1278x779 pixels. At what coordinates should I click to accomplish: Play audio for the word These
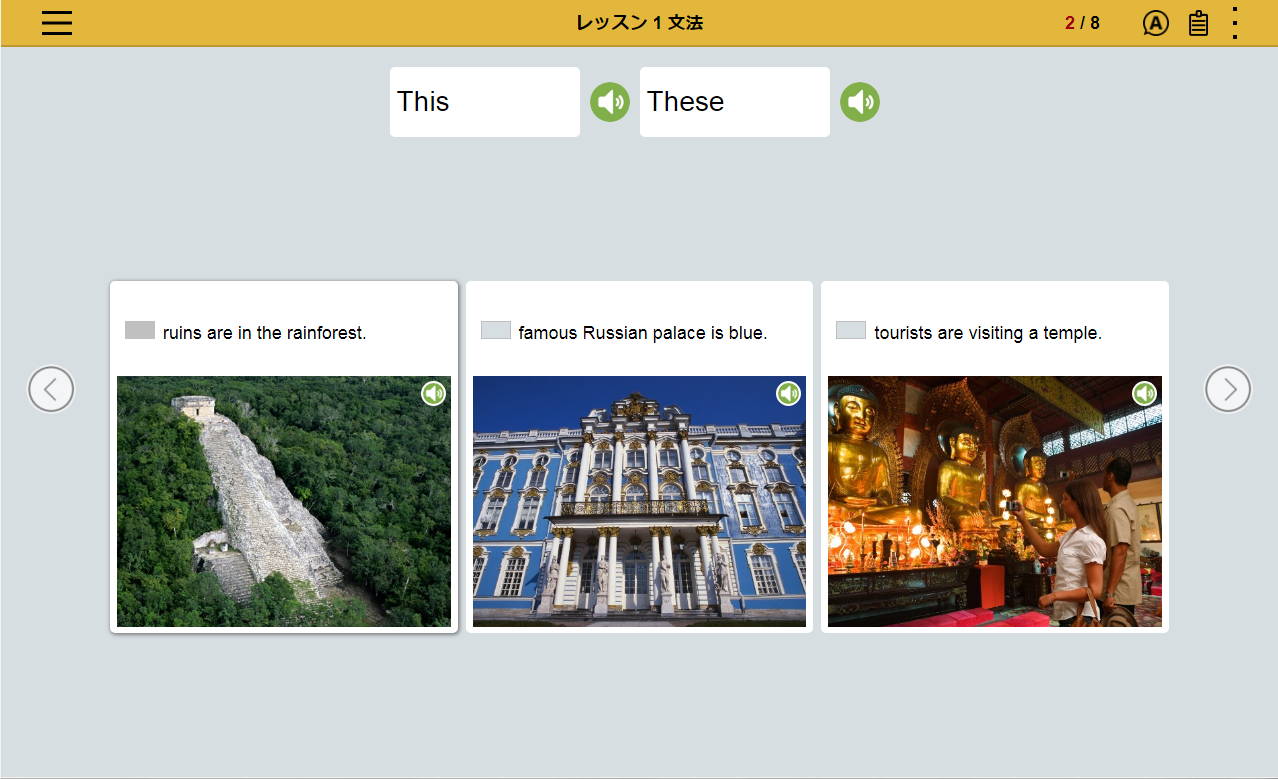pyautogui.click(x=859, y=102)
